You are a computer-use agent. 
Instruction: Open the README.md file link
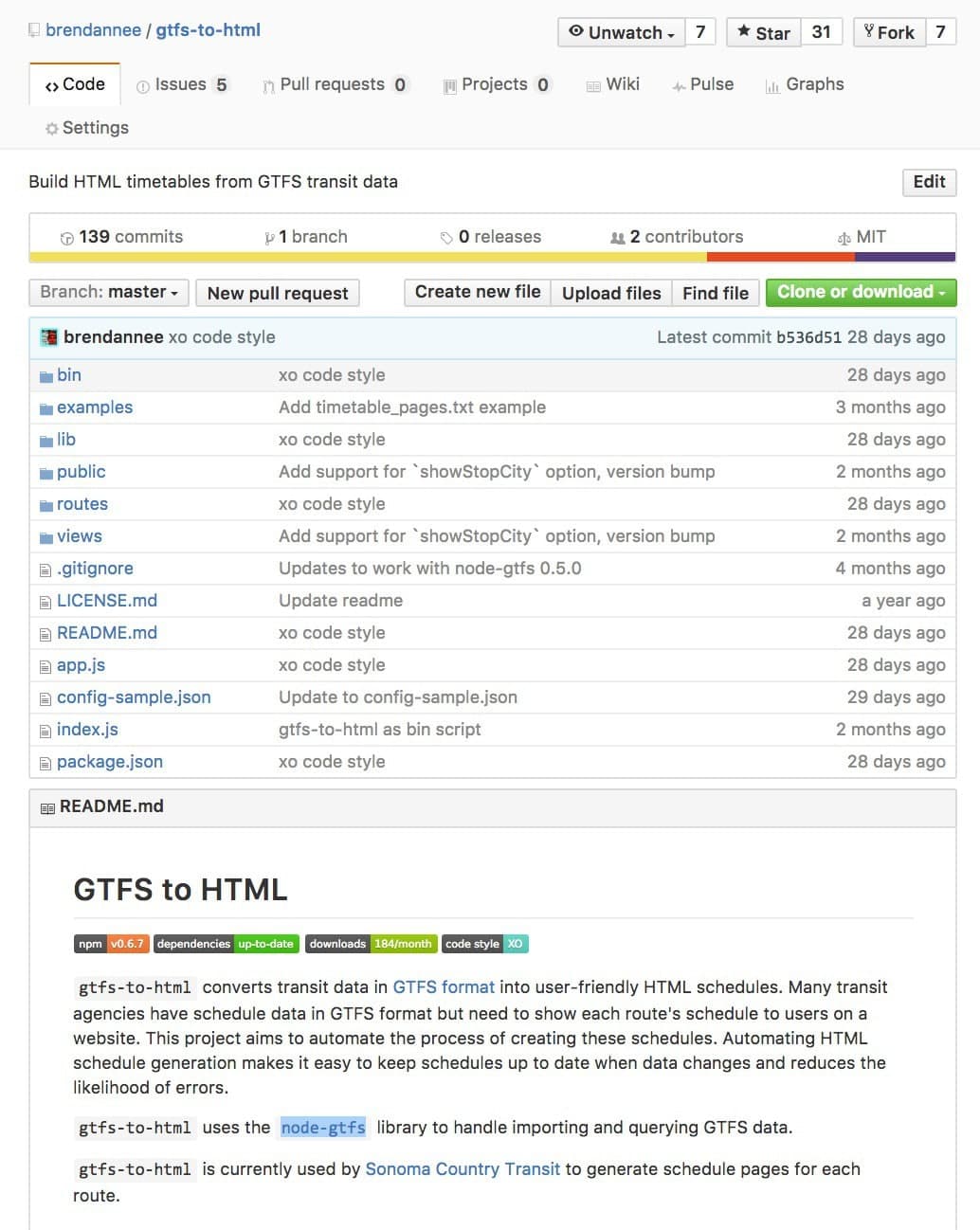tap(107, 633)
